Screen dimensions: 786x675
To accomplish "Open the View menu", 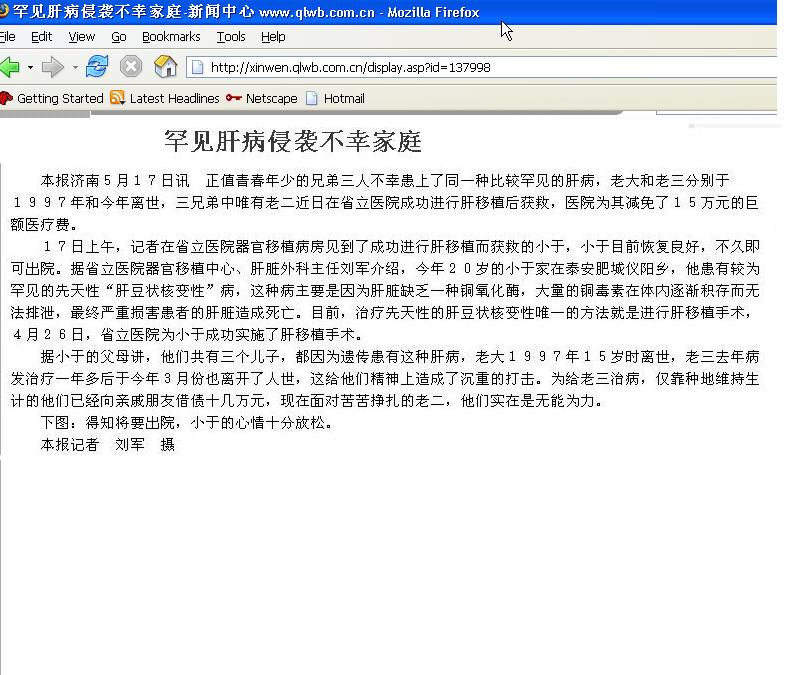I will [x=81, y=37].
